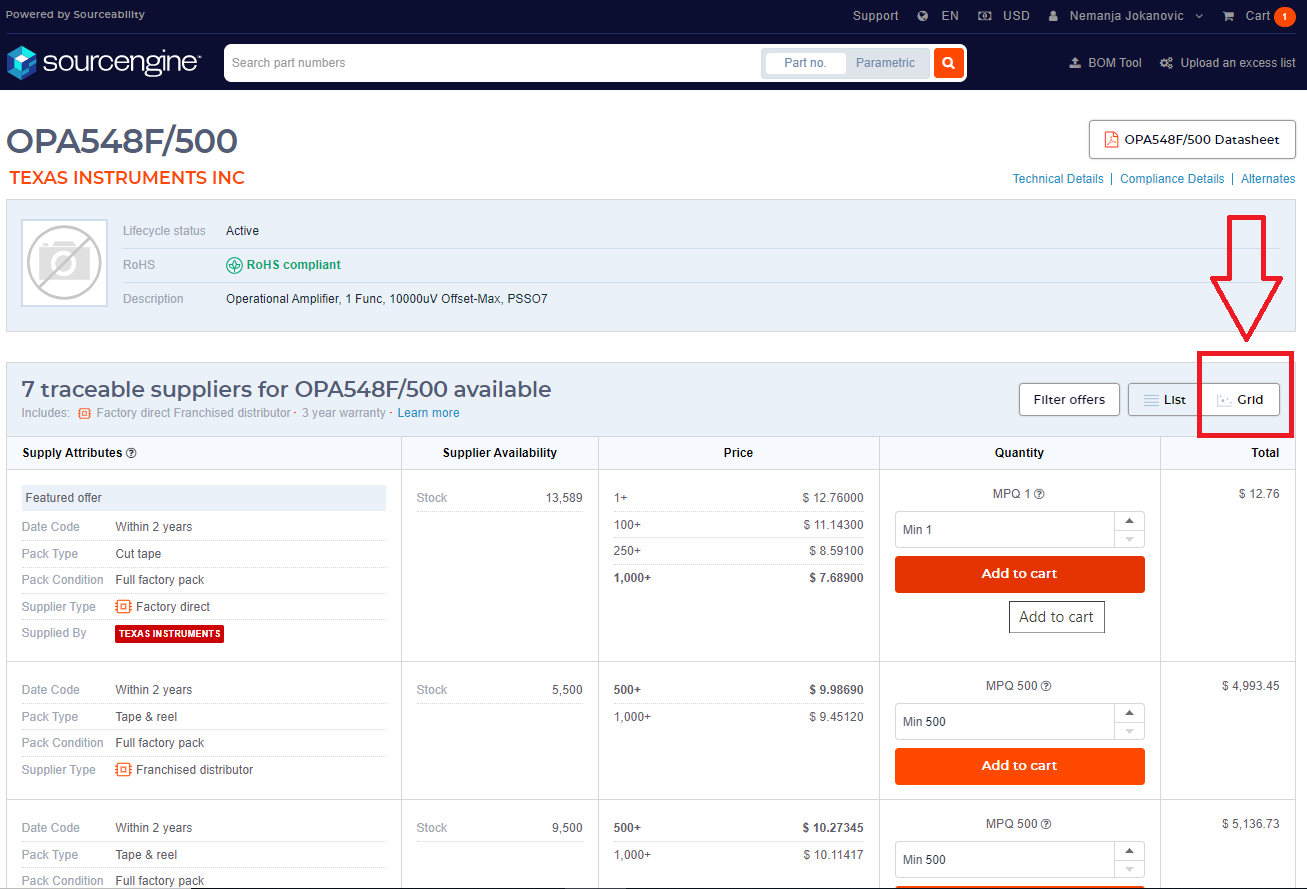The image size is (1307, 889).
Task: Click the Factory direct chip icon
Action: (x=123, y=607)
